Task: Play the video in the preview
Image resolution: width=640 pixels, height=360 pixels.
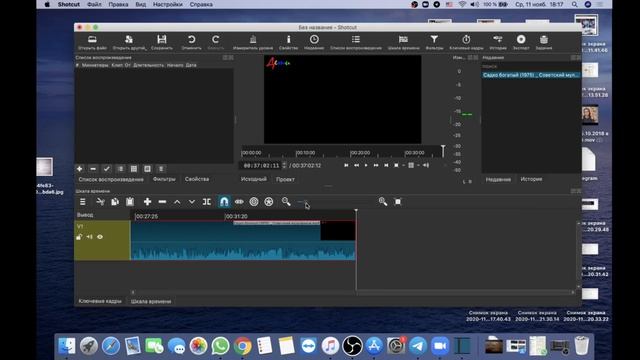Action: pos(366,165)
